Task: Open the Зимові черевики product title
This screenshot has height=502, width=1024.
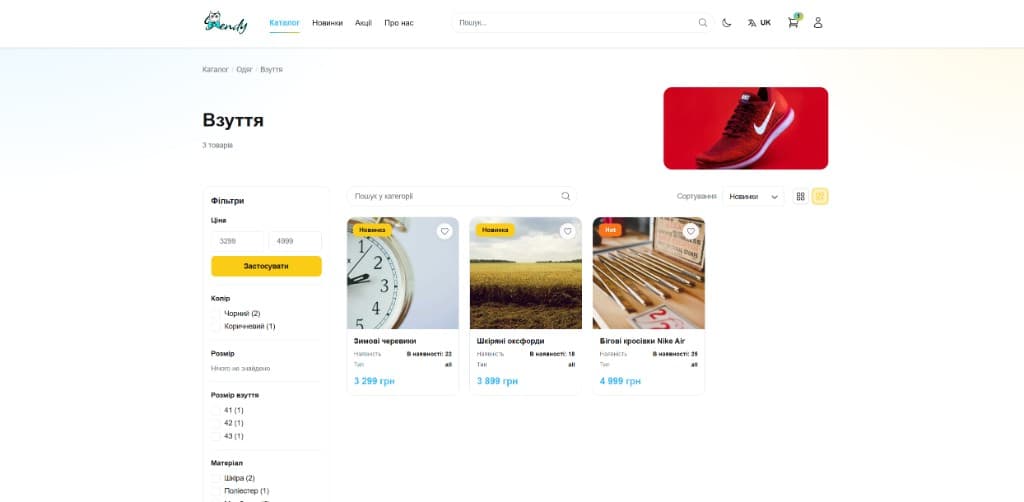Action: click(385, 341)
